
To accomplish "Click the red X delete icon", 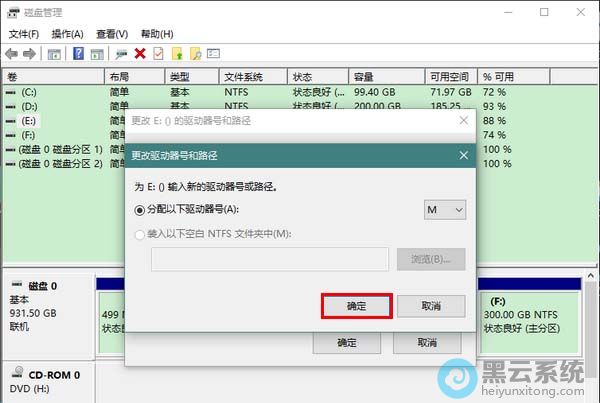I will [139, 54].
